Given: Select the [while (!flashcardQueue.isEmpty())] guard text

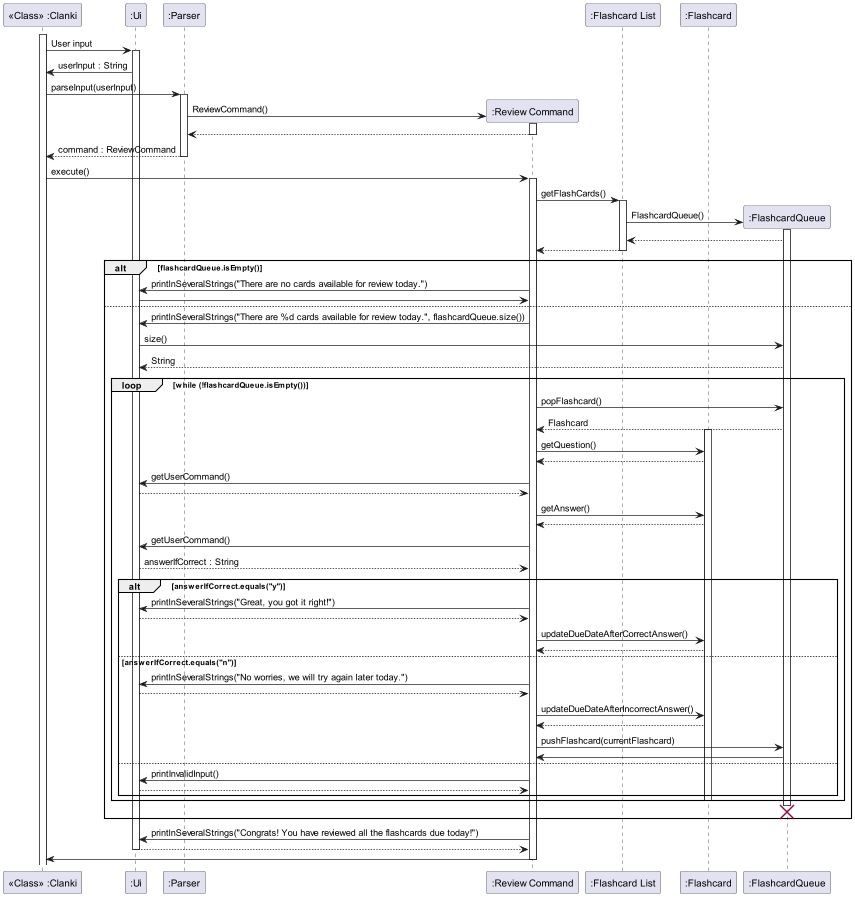Looking at the screenshot, I should point(240,384).
